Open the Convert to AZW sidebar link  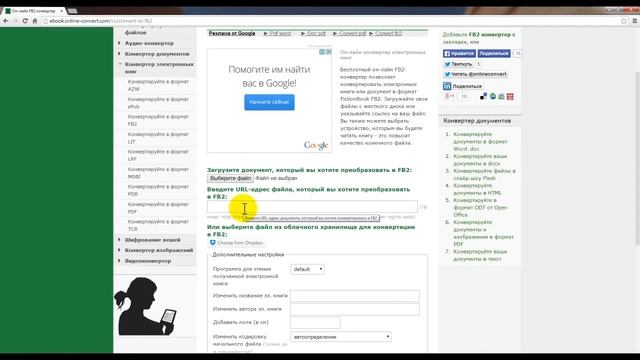pyautogui.click(x=158, y=85)
